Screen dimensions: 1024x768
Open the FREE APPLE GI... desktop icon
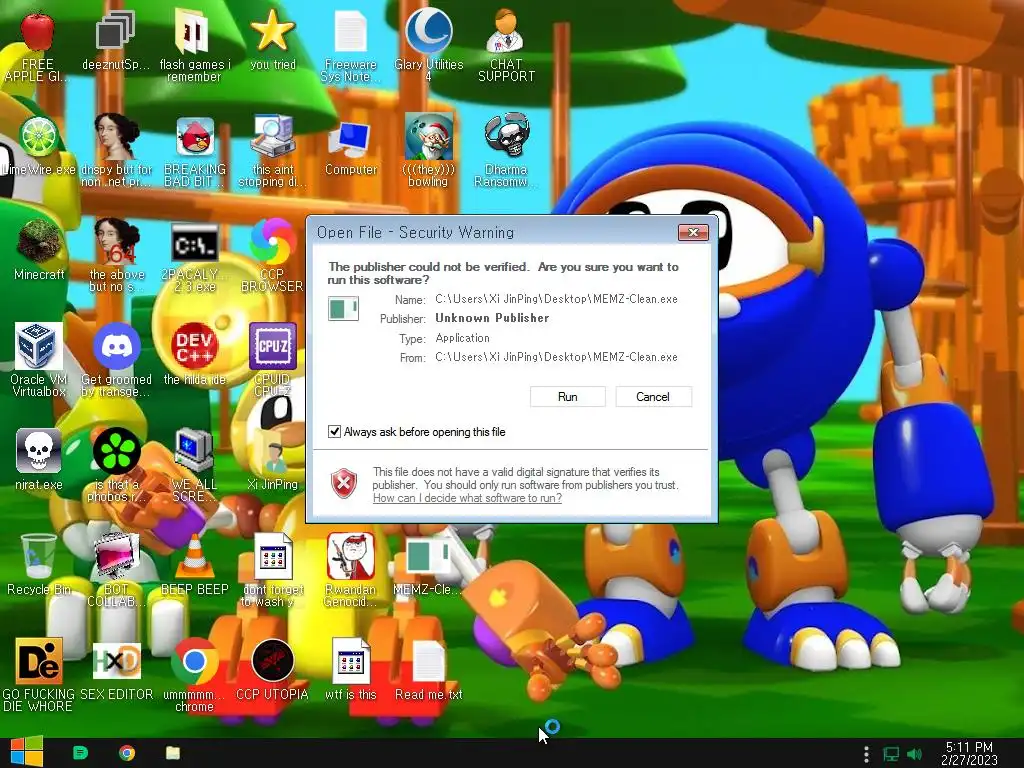click(37, 47)
